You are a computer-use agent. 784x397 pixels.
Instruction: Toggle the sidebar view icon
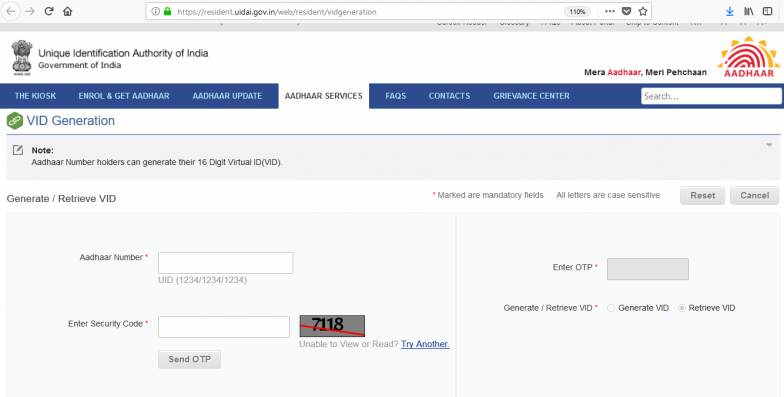[x=768, y=11]
